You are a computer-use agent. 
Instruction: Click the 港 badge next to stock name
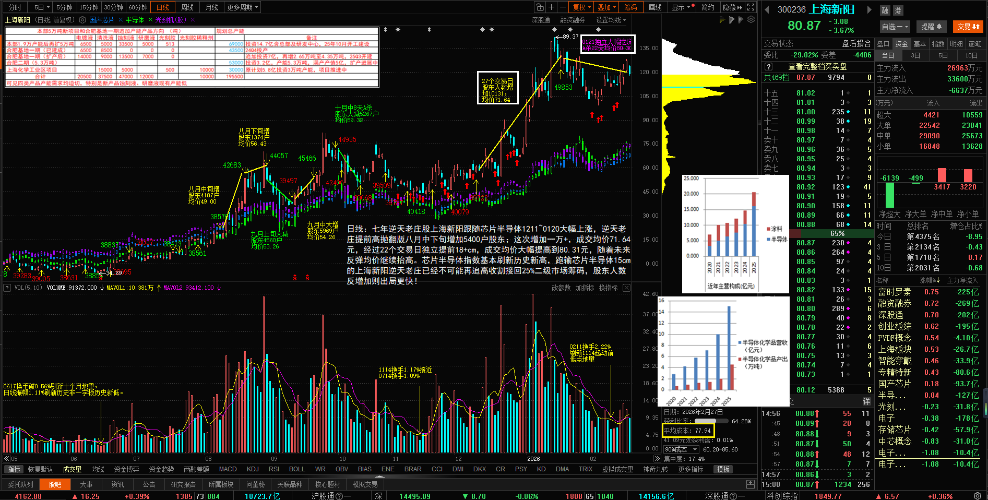tap(898, 9)
